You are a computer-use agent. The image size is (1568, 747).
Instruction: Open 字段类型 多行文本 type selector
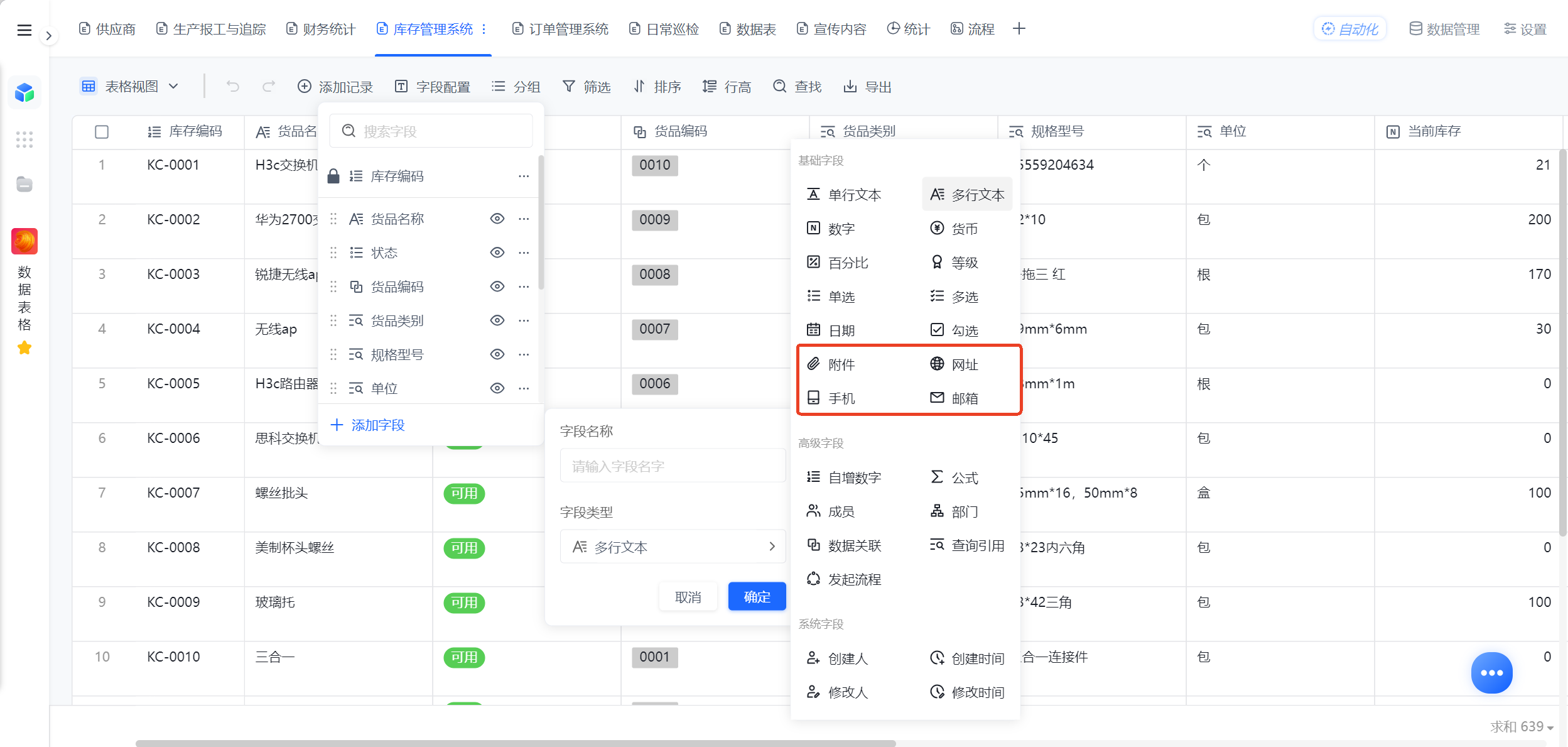click(x=673, y=547)
